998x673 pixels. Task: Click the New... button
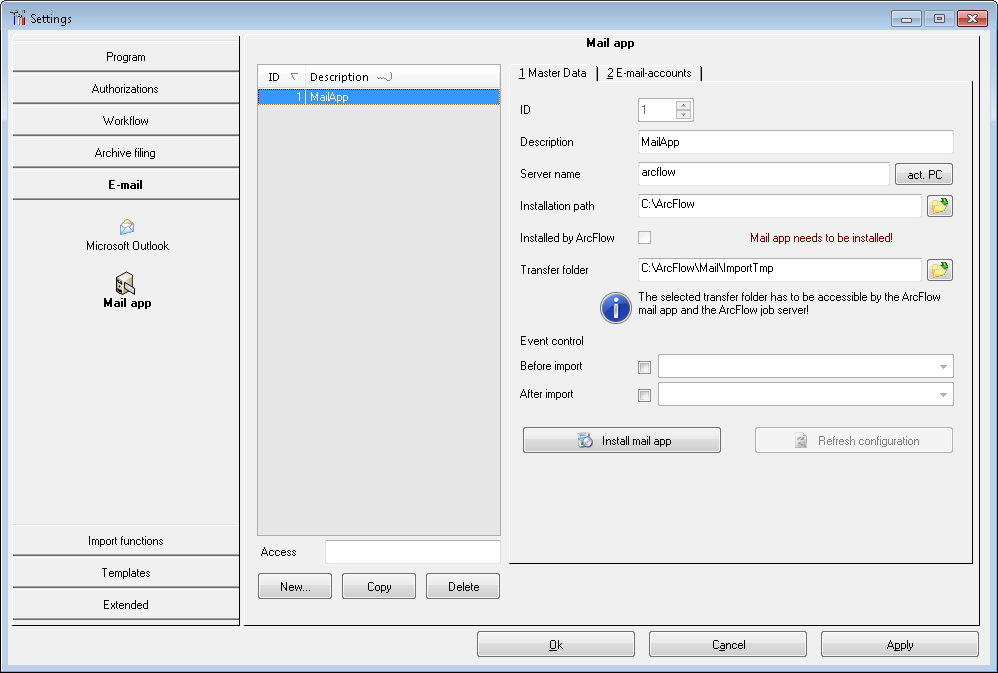(x=295, y=586)
